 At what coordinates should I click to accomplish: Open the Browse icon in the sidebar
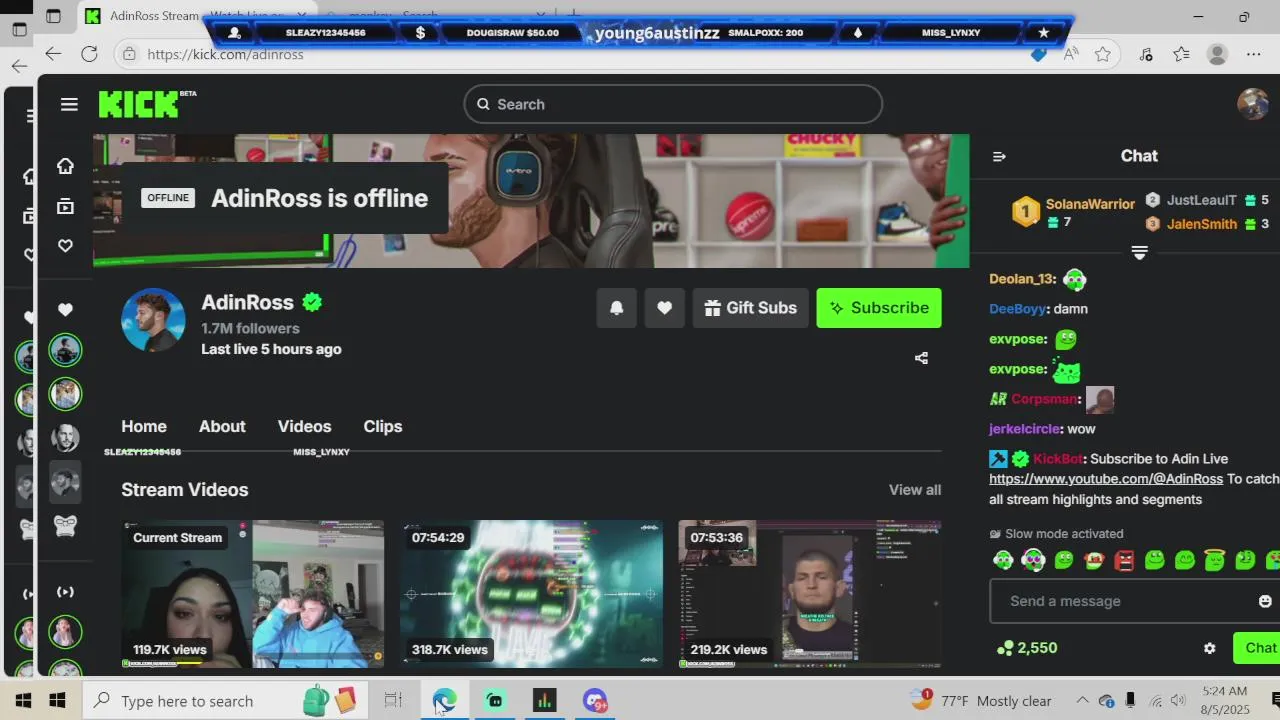[x=65, y=206]
